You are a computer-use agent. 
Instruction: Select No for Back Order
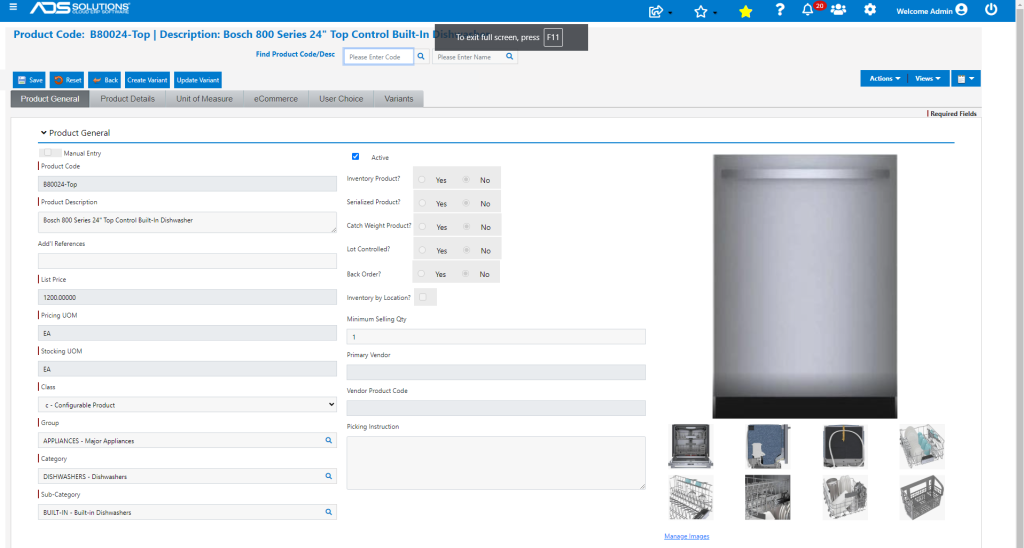(465, 274)
